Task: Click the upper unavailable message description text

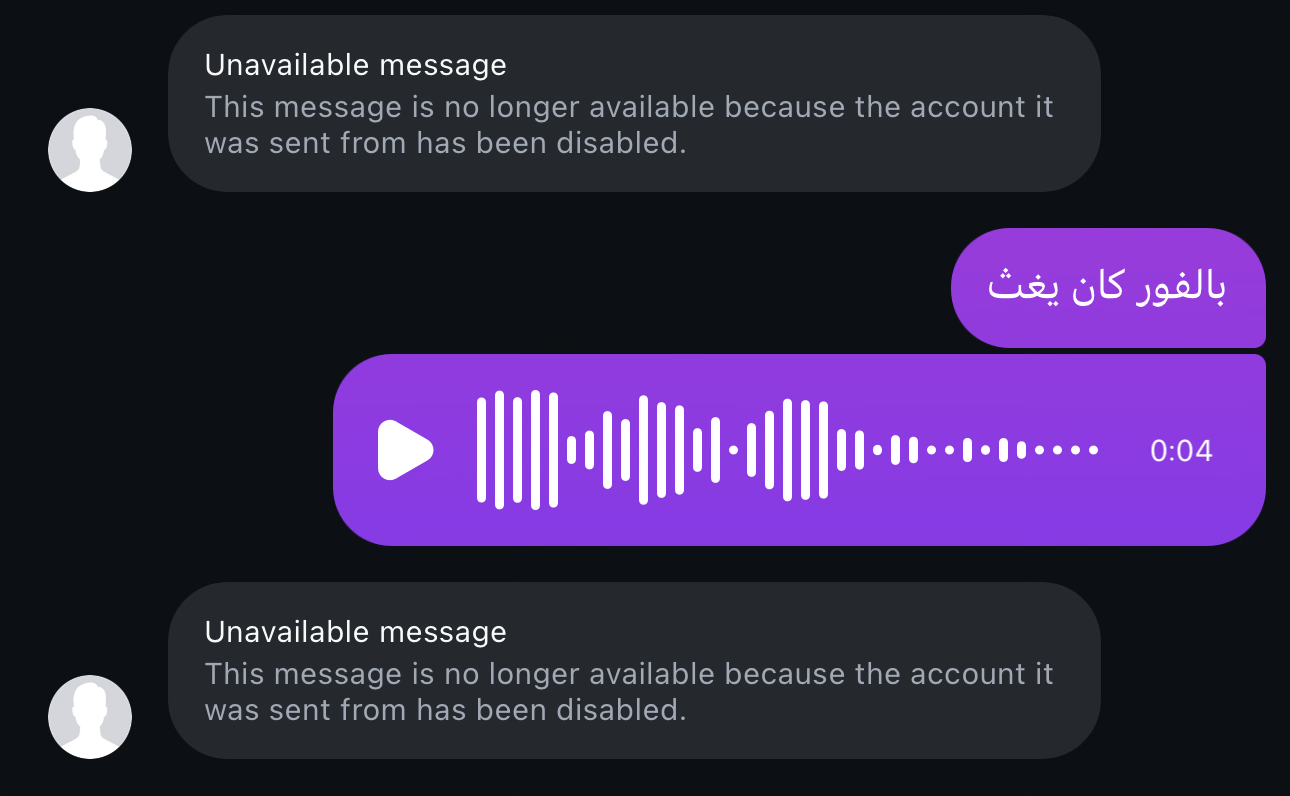Action: (x=629, y=125)
